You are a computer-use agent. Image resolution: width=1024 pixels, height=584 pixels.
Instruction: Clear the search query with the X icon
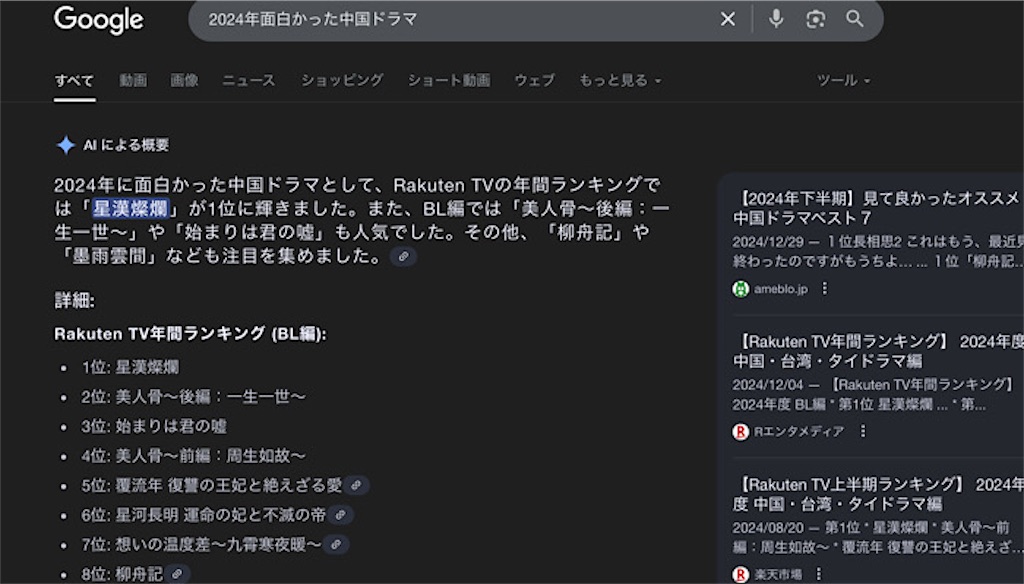728,19
